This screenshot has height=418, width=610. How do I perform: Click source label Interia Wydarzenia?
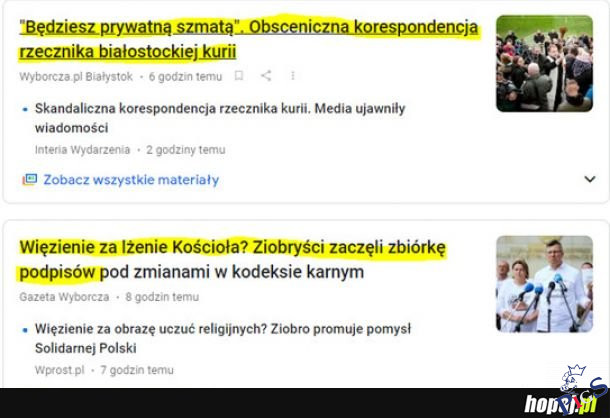coord(82,150)
